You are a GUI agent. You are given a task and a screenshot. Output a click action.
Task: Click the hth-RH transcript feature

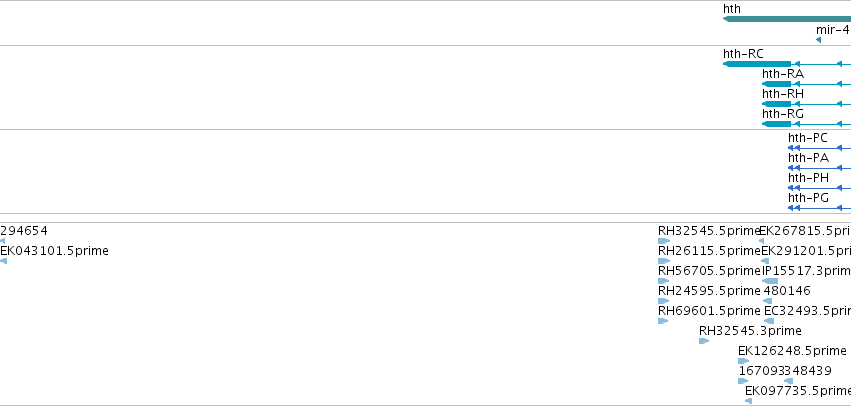tap(777, 104)
